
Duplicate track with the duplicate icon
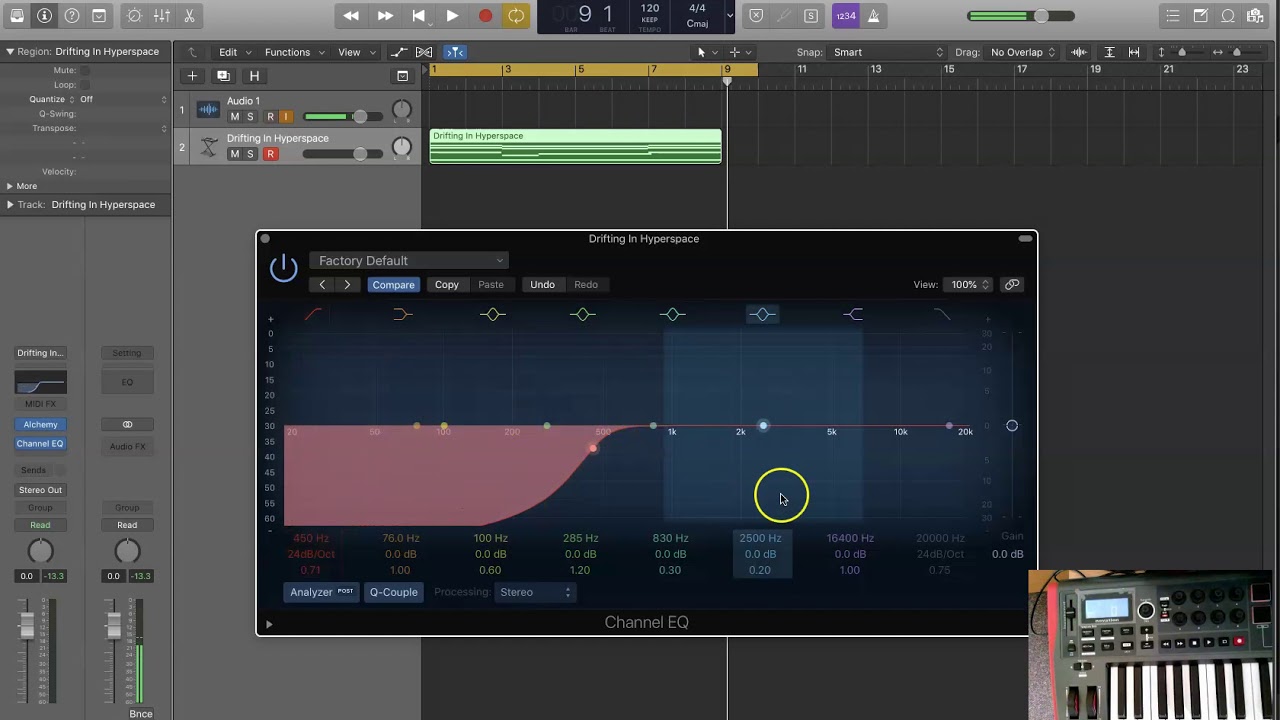pyautogui.click(x=223, y=76)
